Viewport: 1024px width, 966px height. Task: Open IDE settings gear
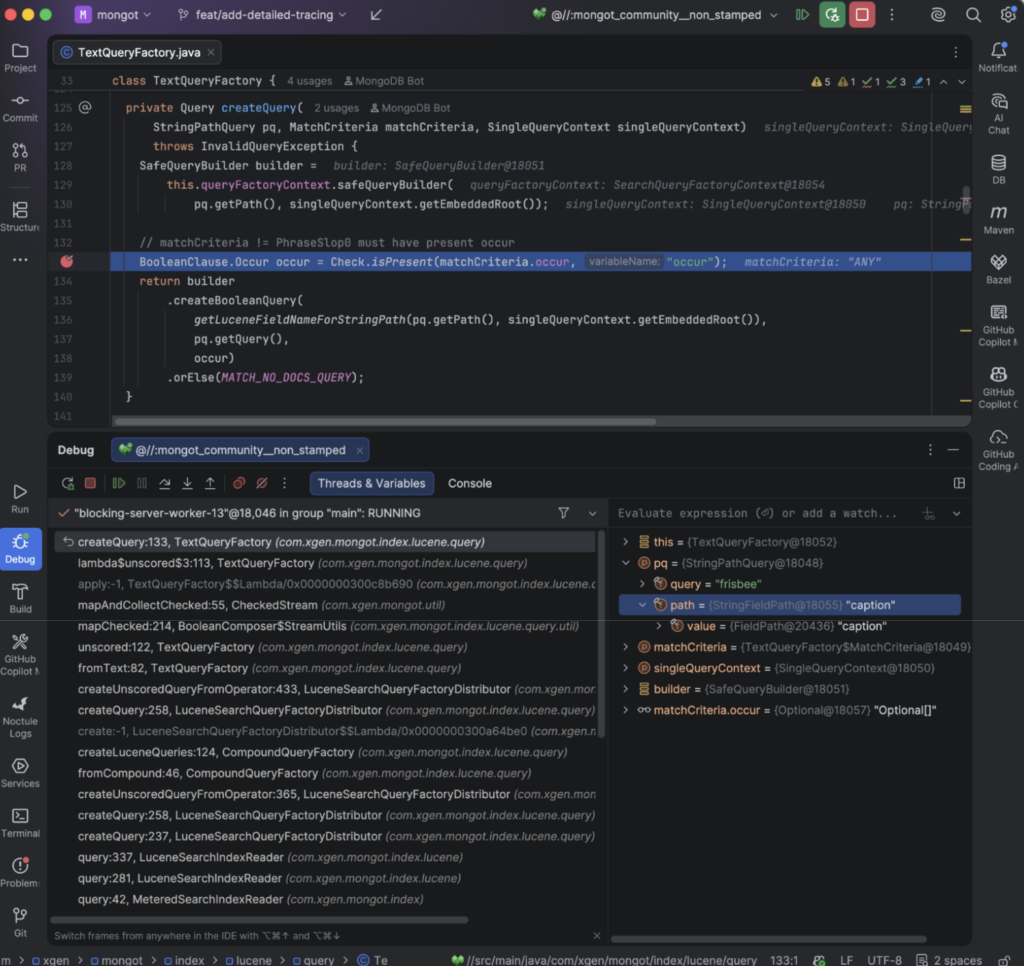1008,14
